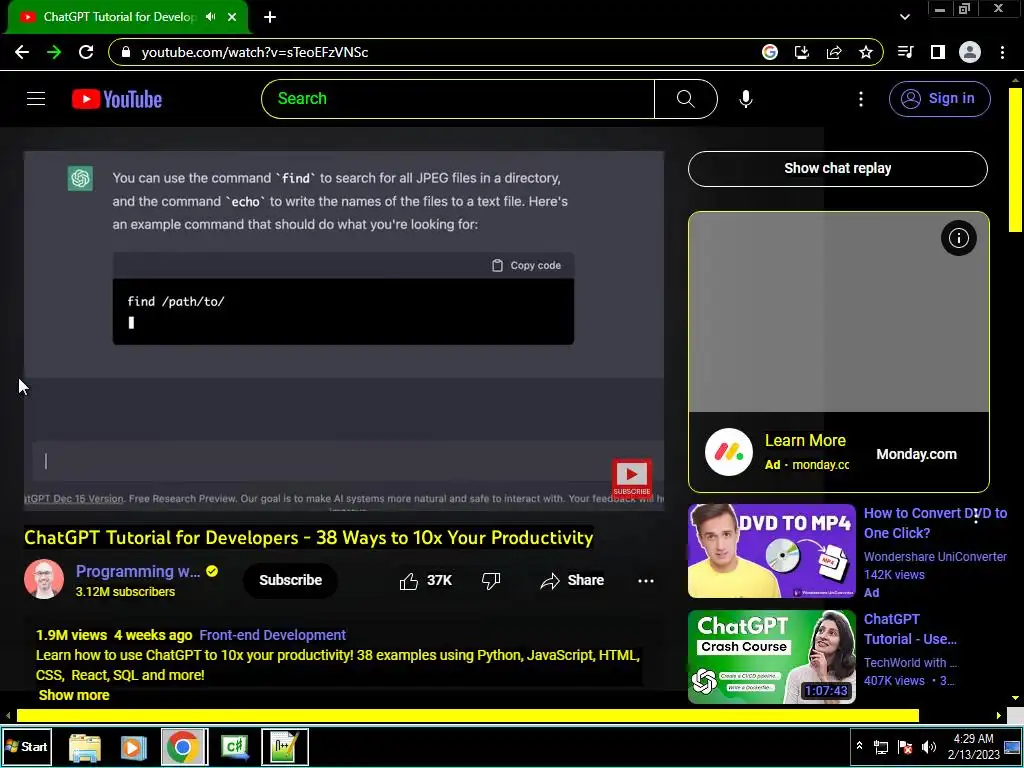Image resolution: width=1024 pixels, height=768 pixels.
Task: Click the Monday.com logo in ad
Action: pos(728,452)
